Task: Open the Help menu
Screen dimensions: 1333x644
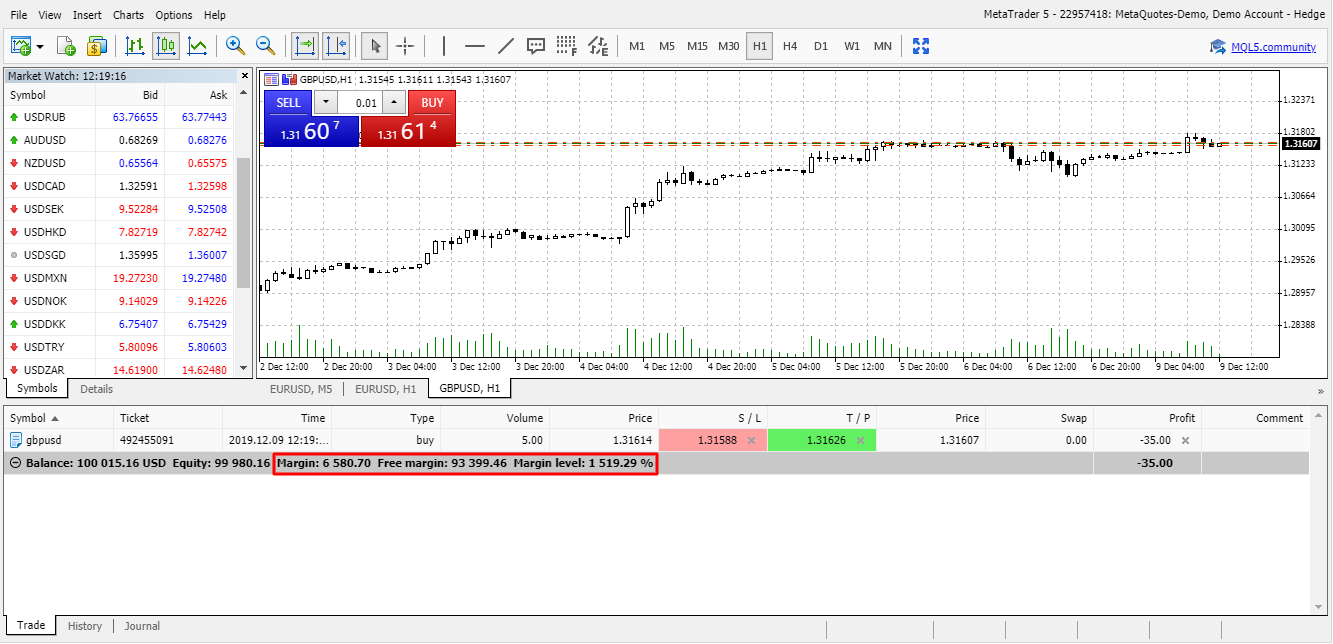Action: point(214,15)
